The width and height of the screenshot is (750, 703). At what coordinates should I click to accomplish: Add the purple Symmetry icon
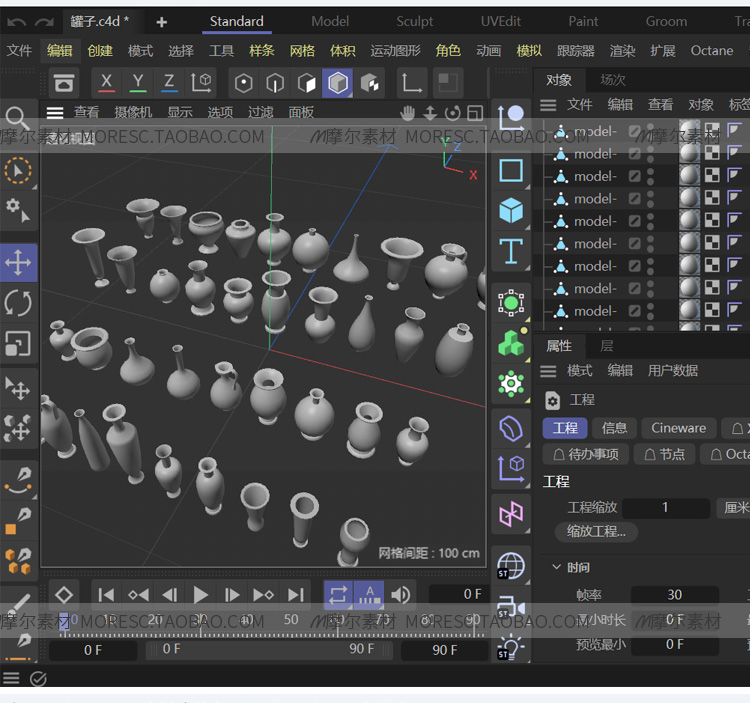(511, 514)
